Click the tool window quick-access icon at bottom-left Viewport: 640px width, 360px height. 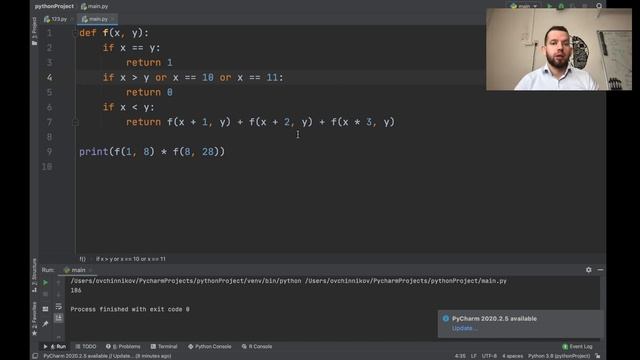tap(35, 356)
